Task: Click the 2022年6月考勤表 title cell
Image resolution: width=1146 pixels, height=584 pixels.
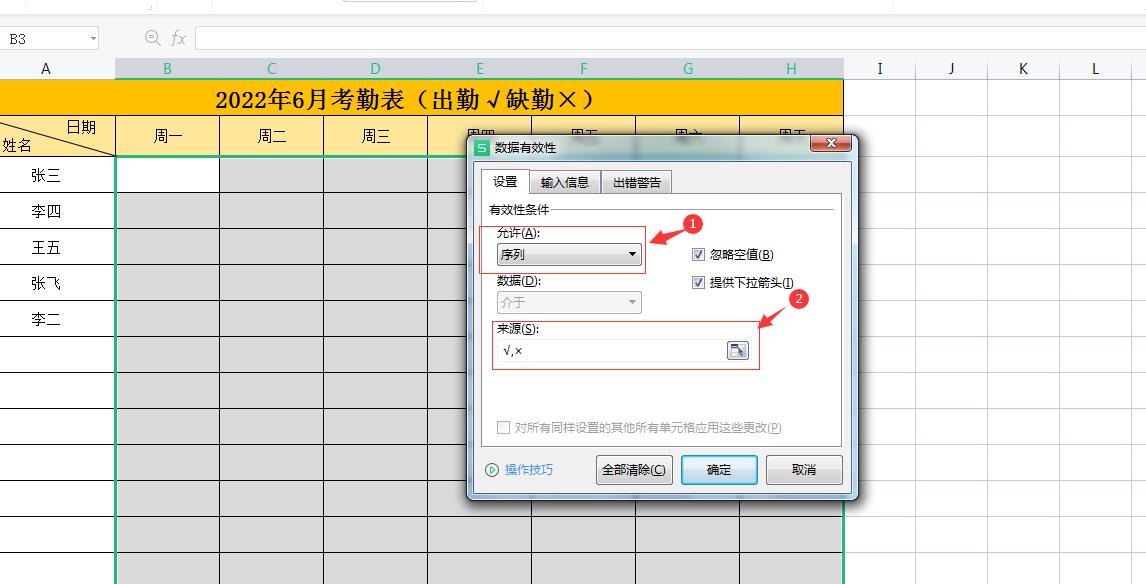Action: (x=421, y=98)
